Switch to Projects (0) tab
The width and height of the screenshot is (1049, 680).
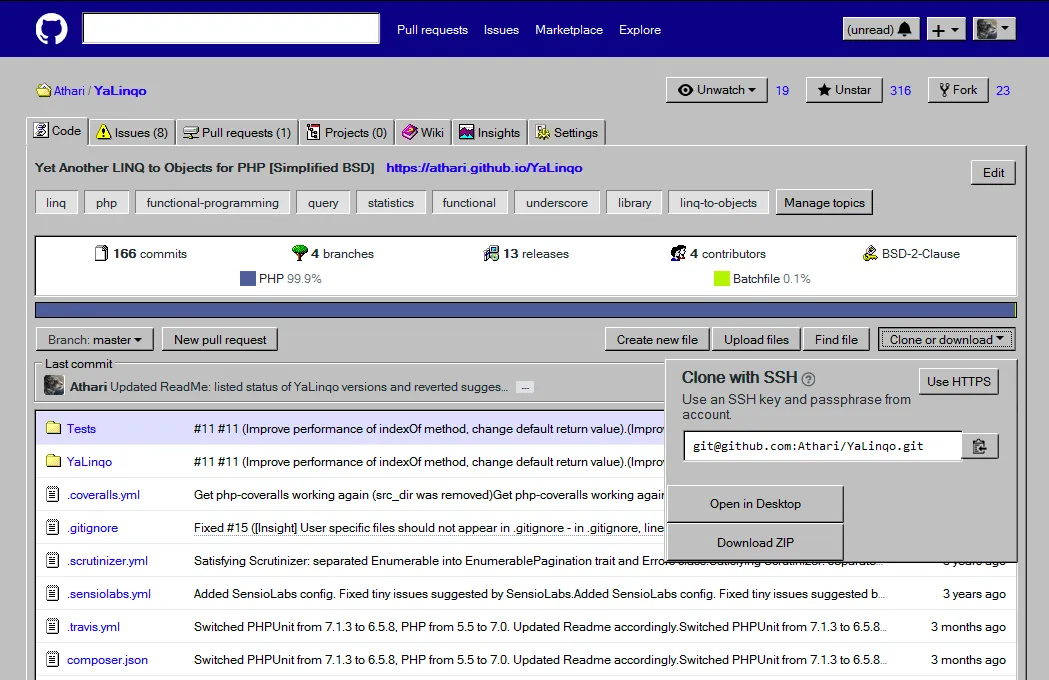click(347, 133)
